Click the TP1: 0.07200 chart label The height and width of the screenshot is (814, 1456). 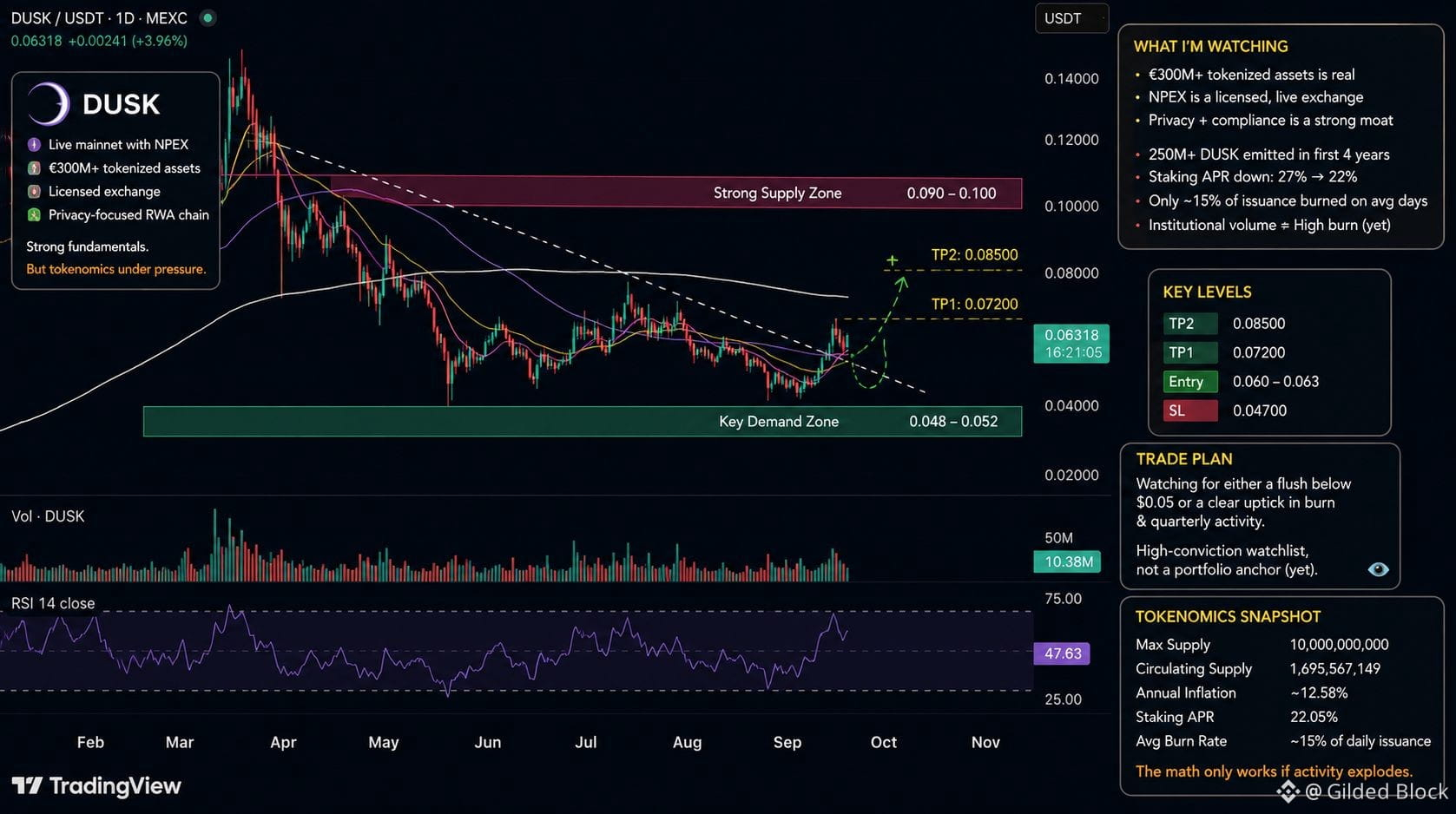(974, 305)
